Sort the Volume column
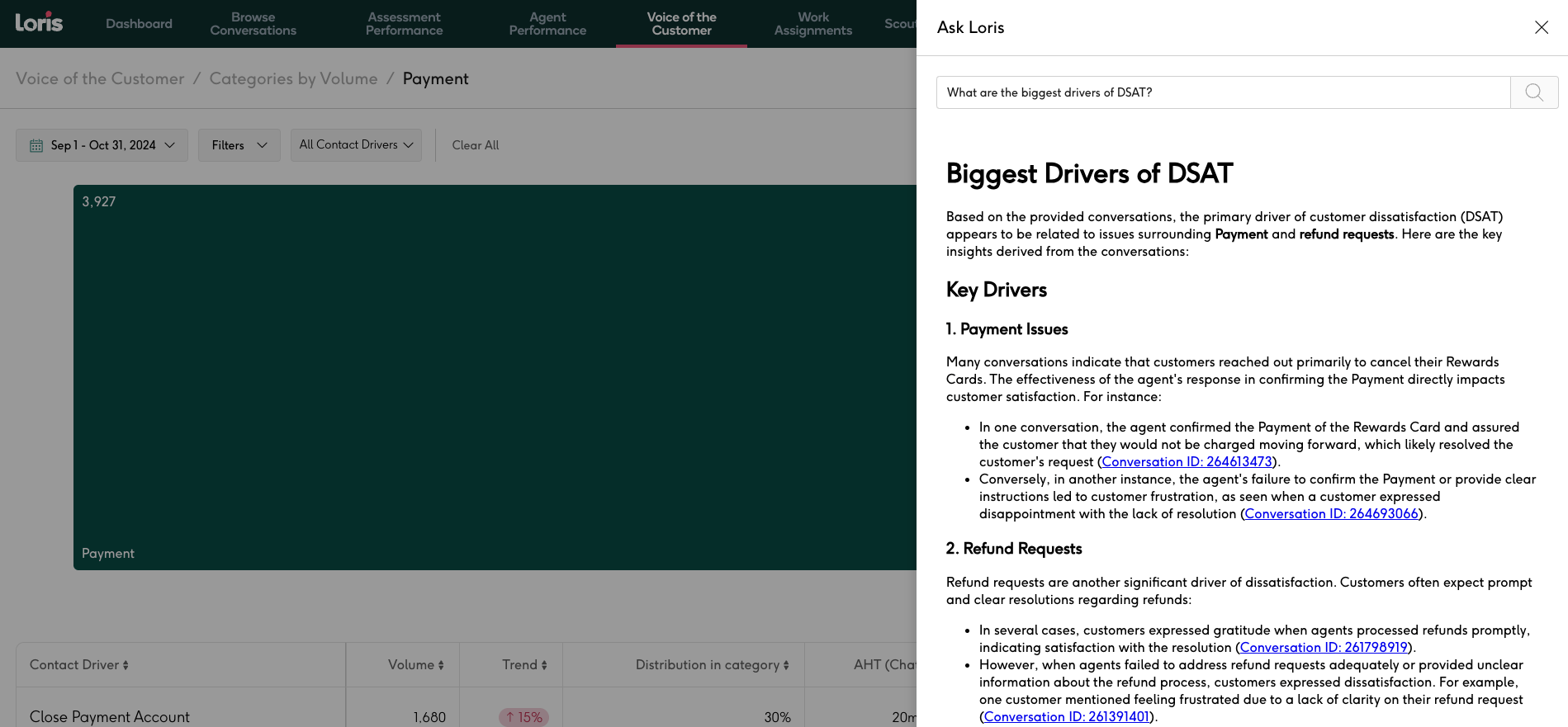 [x=441, y=665]
